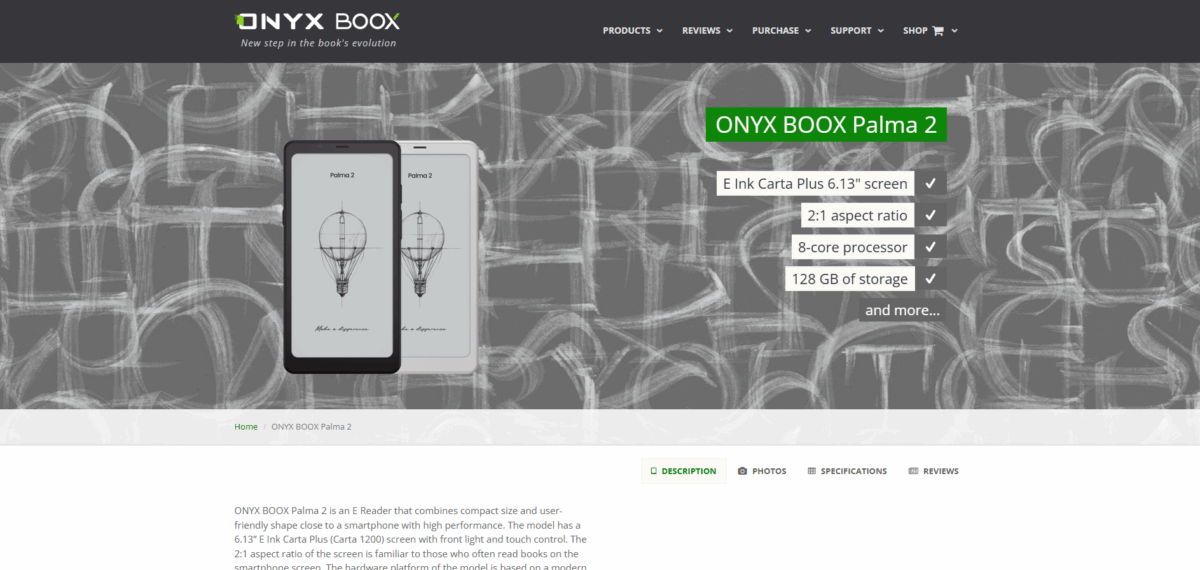Click the '8-core processor' label

[852, 247]
